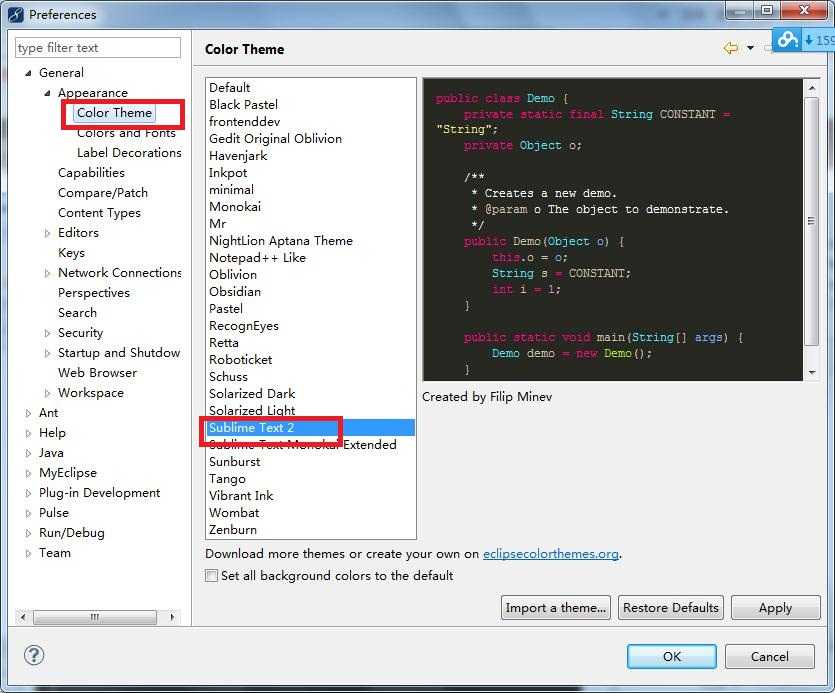Select the Capabilities tree item
The width and height of the screenshot is (835, 693).
coord(91,173)
